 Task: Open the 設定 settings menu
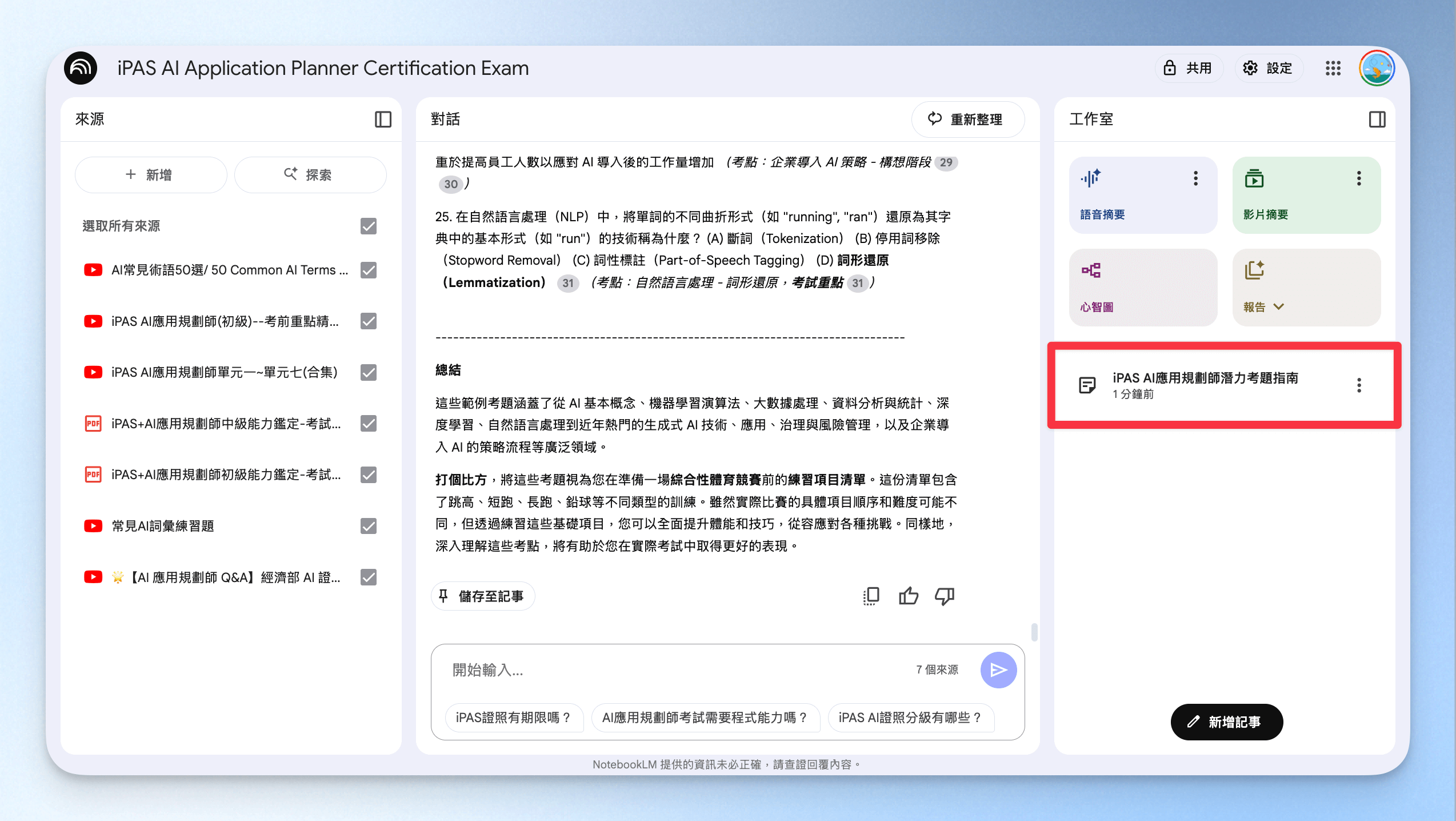click(1269, 69)
